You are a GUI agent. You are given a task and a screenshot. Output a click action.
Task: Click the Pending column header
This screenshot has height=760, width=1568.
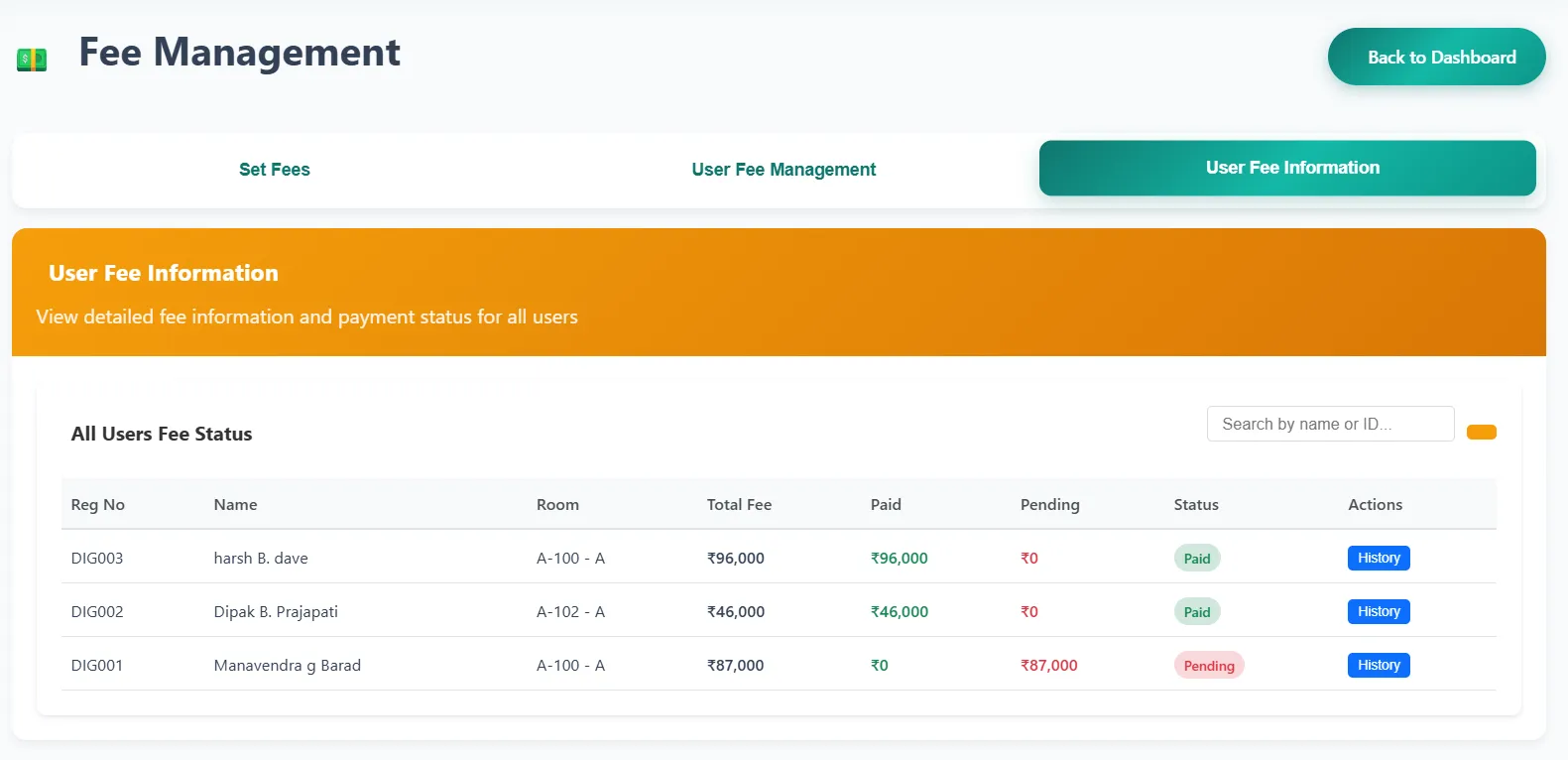click(1049, 504)
